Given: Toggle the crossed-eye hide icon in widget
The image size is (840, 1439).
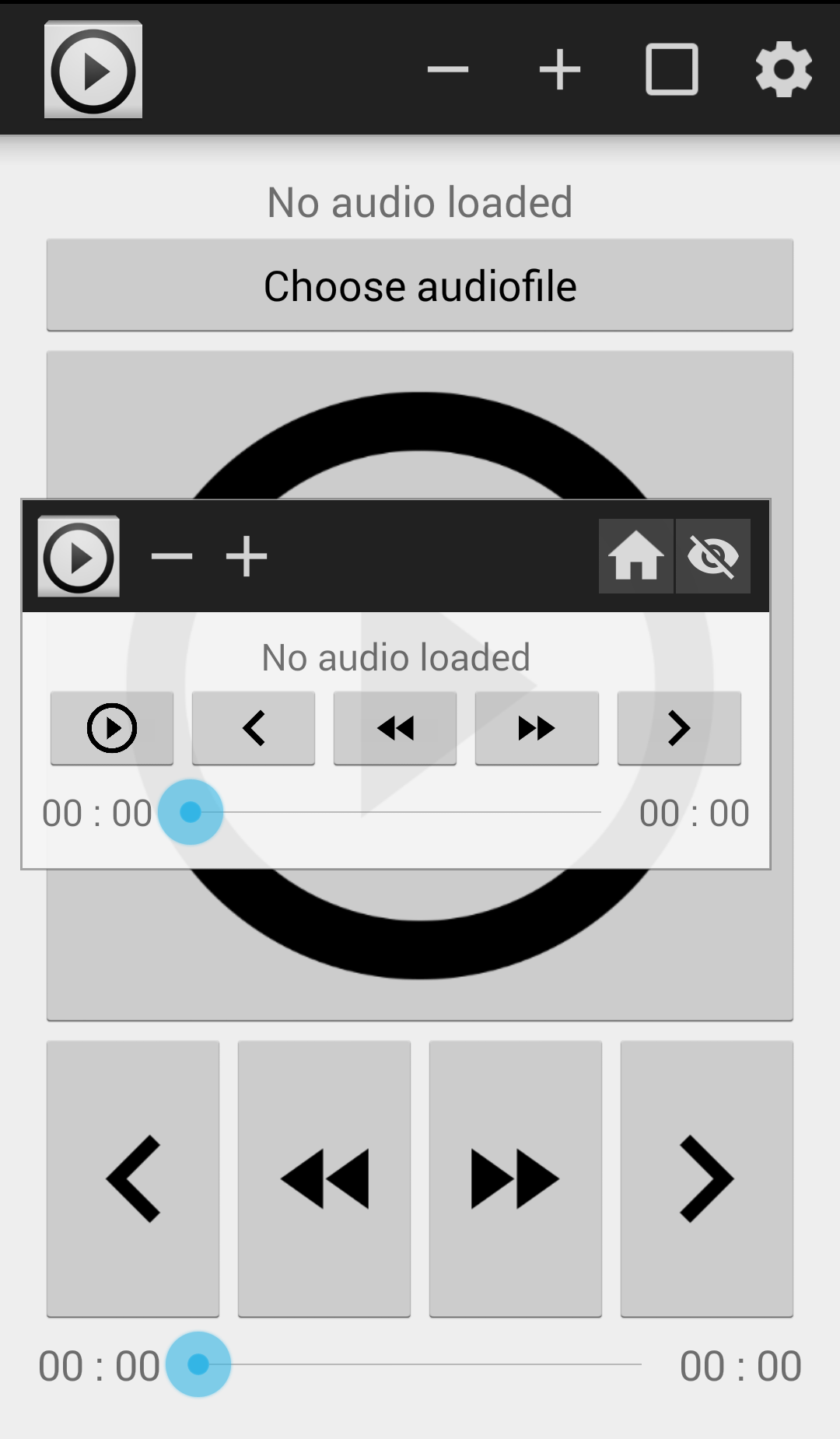Looking at the screenshot, I should [713, 556].
